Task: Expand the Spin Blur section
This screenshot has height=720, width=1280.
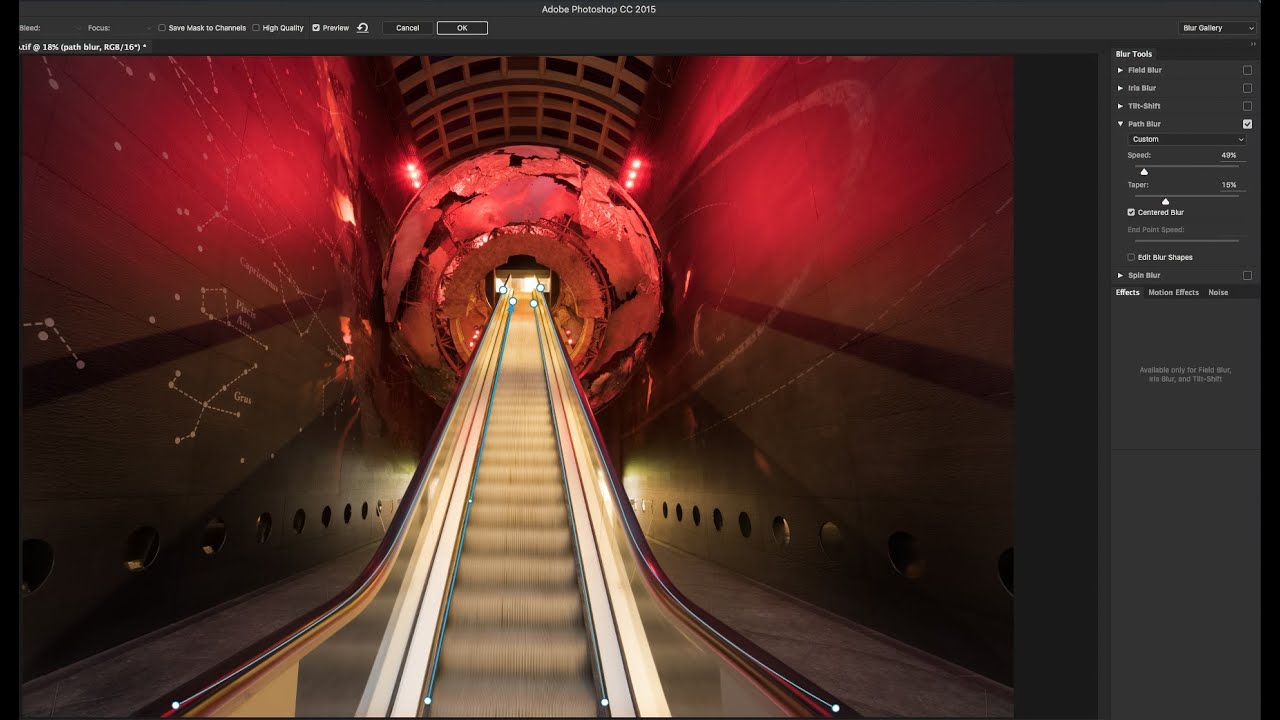Action: (1120, 275)
